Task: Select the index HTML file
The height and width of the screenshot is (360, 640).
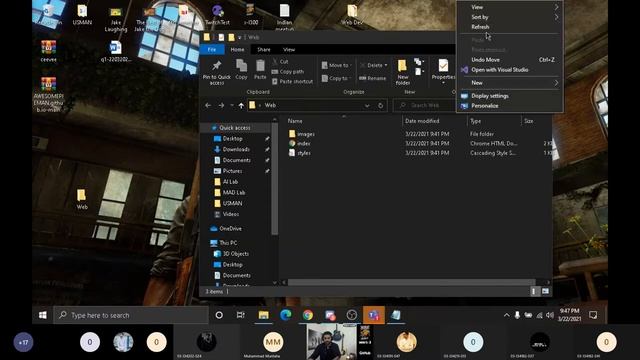Action: (299, 144)
